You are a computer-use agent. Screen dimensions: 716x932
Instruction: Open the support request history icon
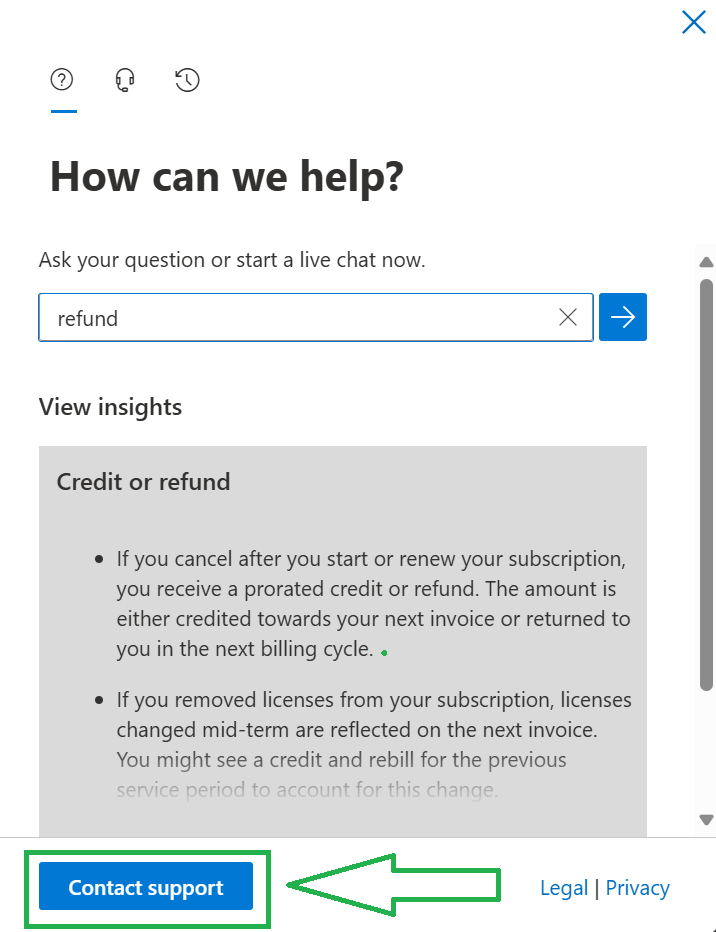(x=187, y=80)
